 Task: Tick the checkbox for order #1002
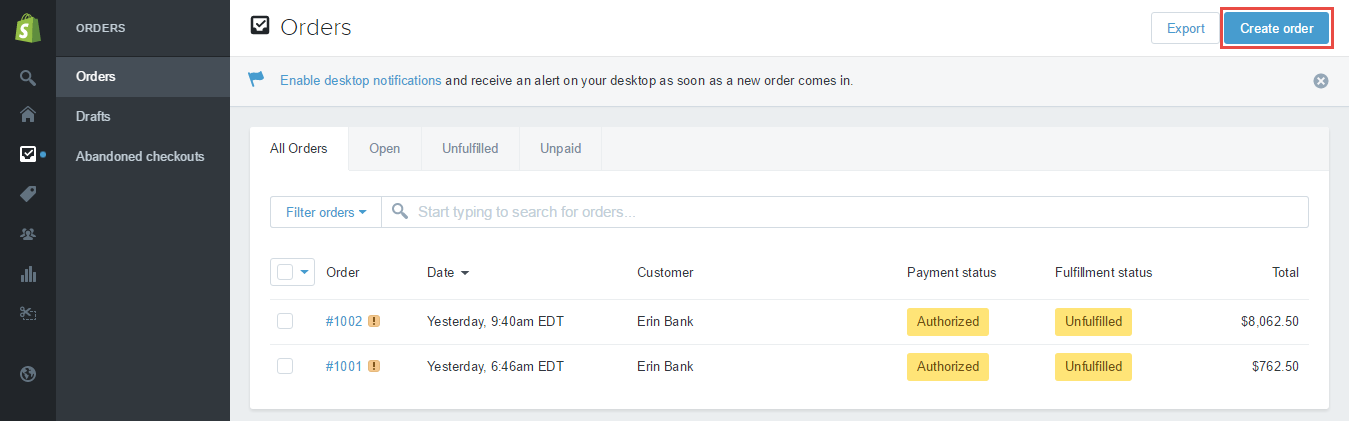[x=285, y=321]
